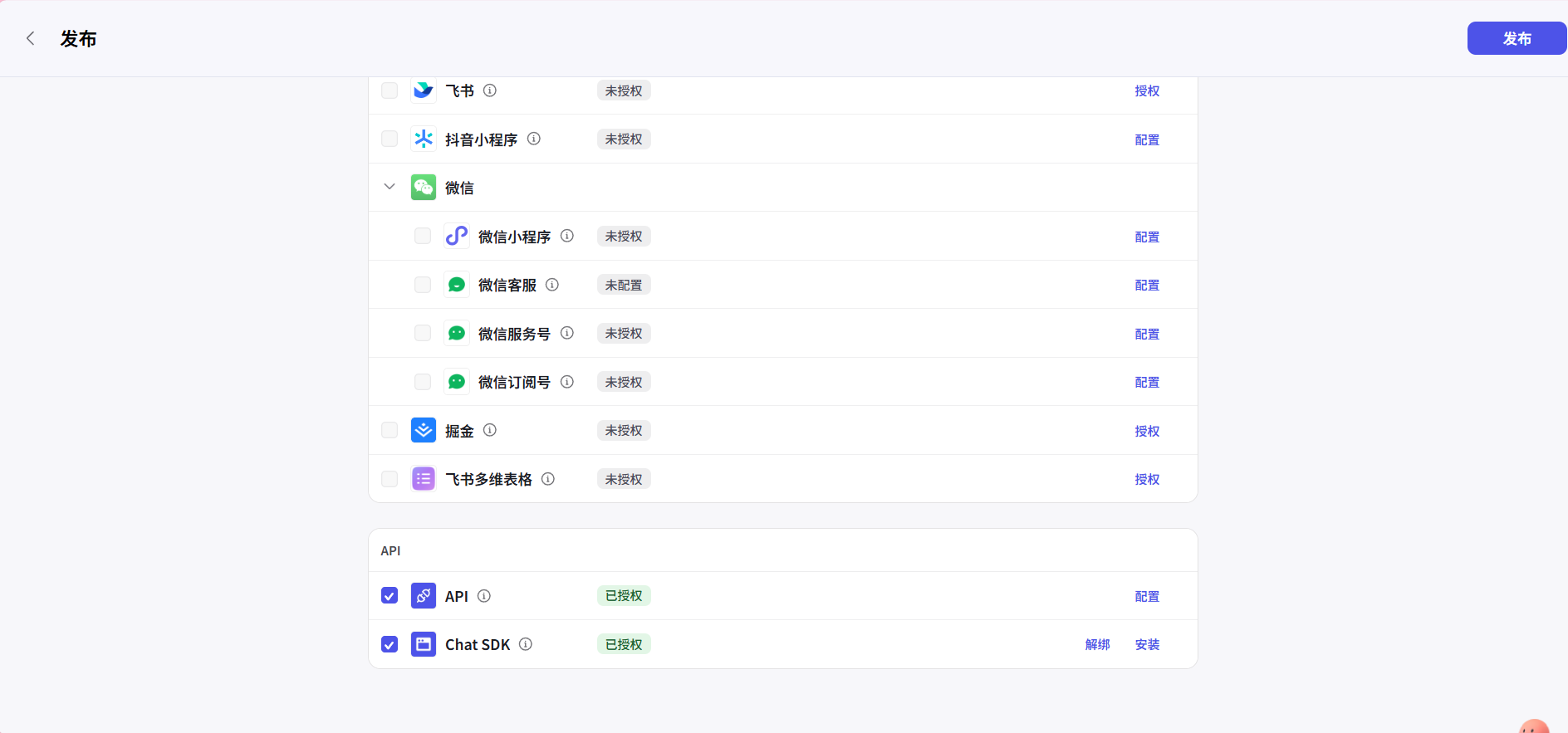Click the 未配置 status tag for 微信客服
The image size is (1568, 733).
(624, 285)
